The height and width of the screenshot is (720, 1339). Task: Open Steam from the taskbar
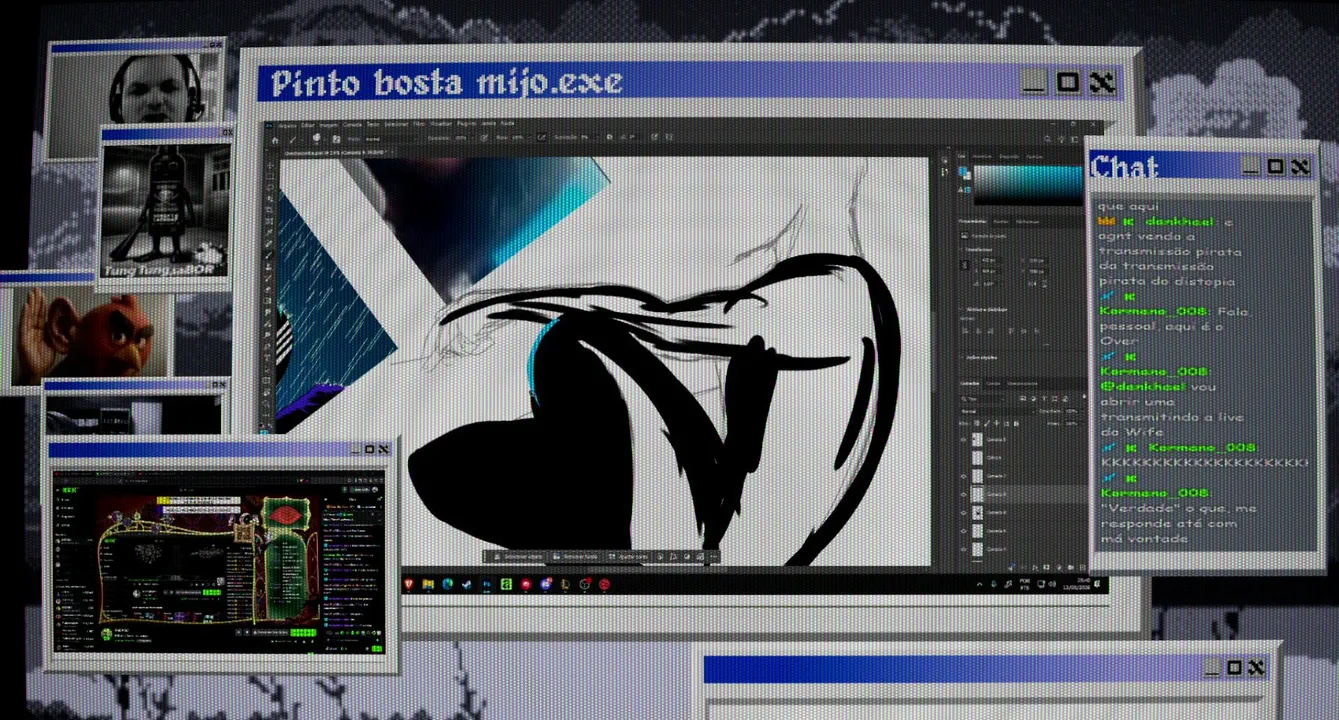467,584
